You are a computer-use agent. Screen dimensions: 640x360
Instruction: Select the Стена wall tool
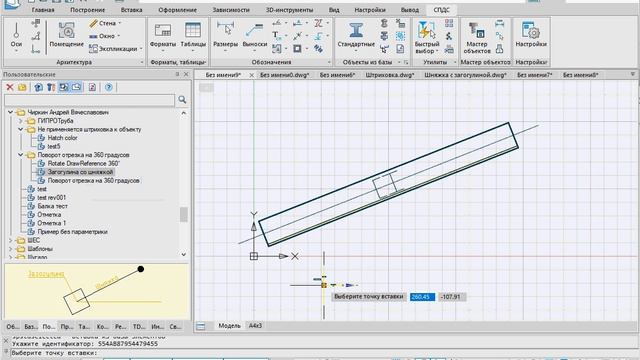pyautogui.click(x=105, y=23)
